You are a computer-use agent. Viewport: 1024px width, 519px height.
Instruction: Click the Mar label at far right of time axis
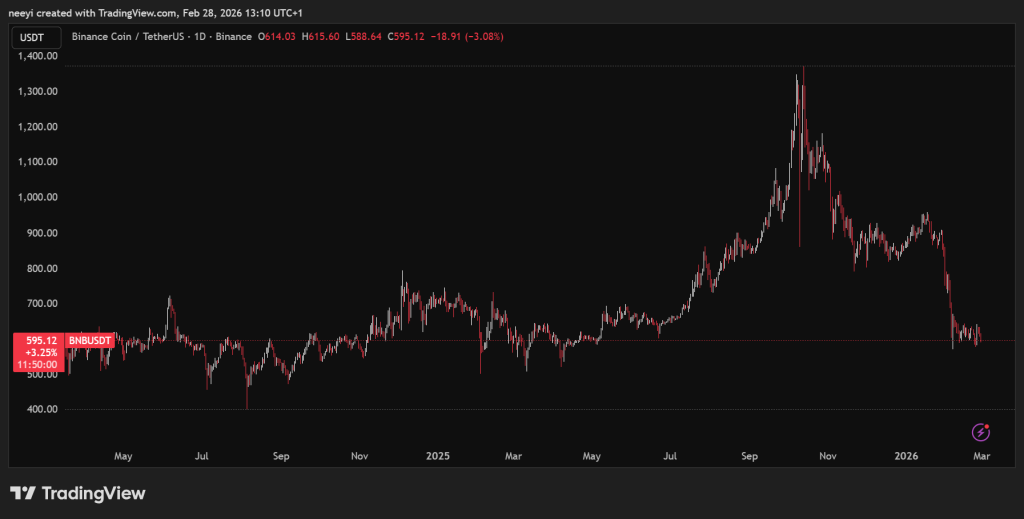982,456
